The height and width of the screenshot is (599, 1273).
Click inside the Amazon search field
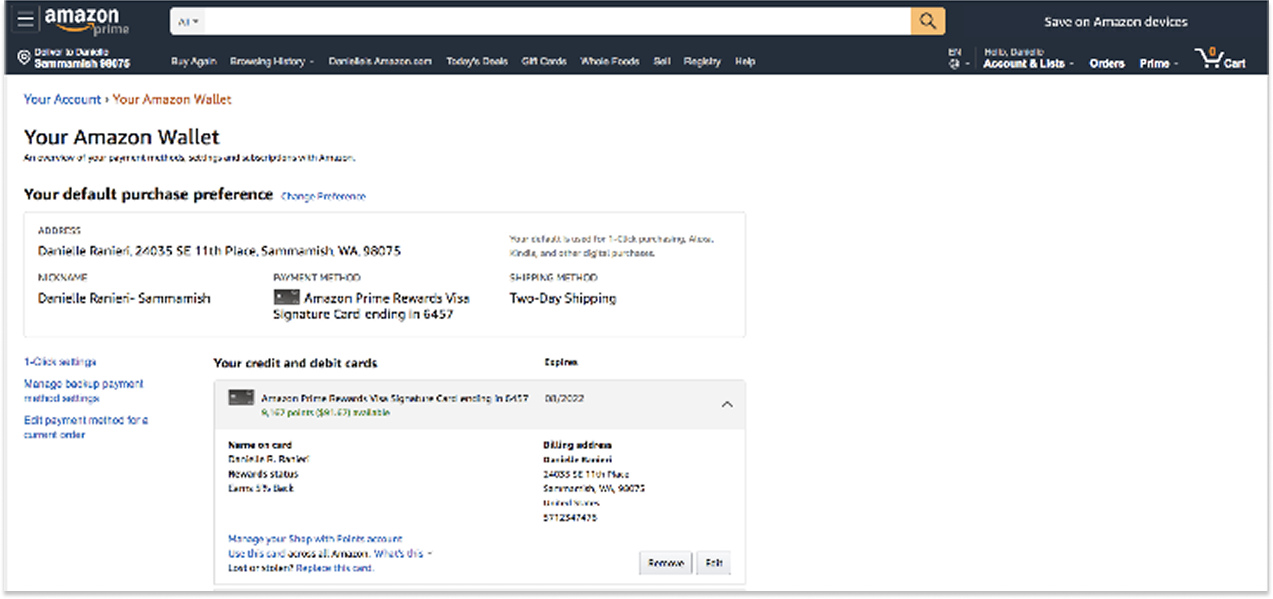555,21
